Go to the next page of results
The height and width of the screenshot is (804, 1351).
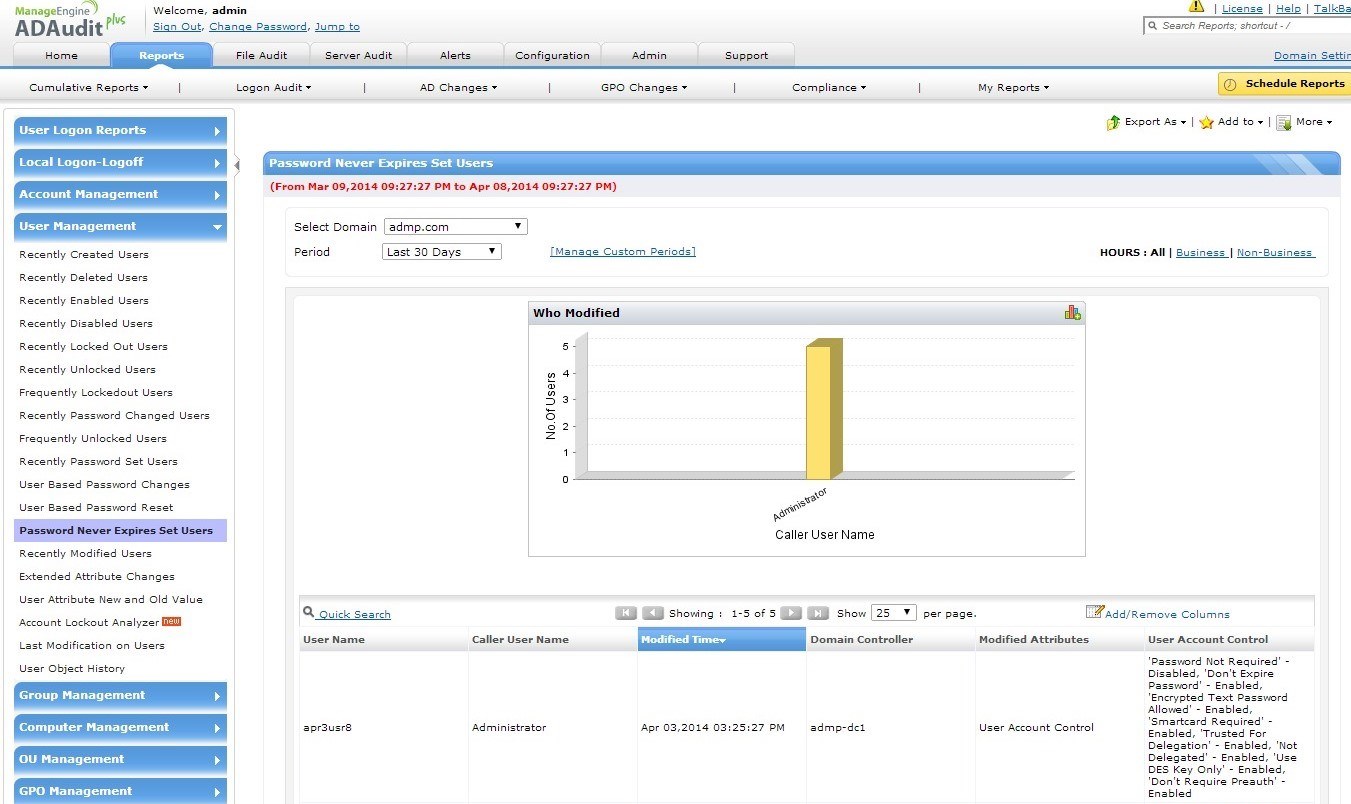click(790, 613)
